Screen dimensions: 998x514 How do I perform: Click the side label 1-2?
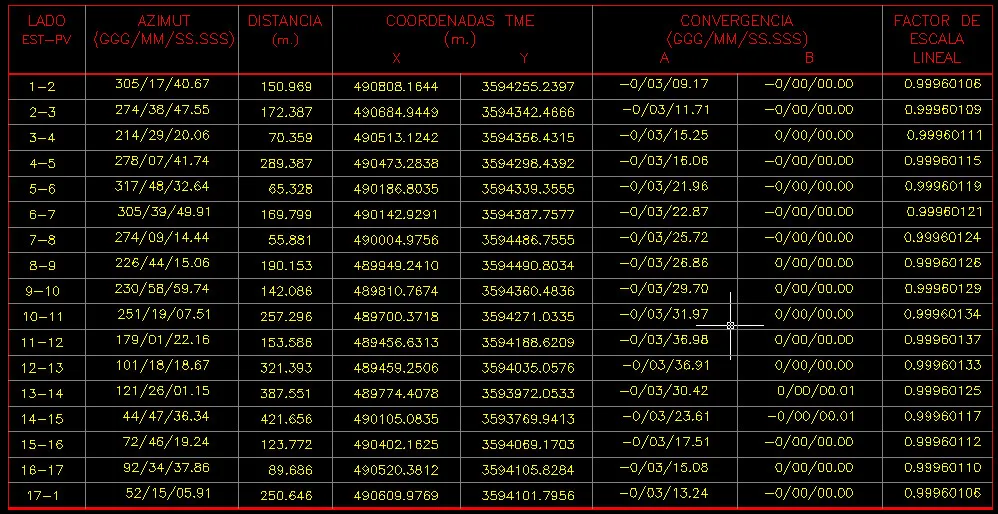click(x=43, y=87)
